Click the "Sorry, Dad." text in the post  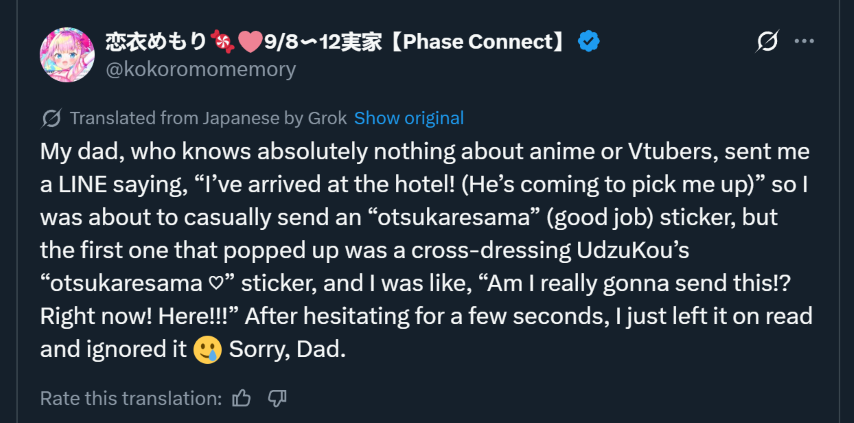tap(286, 350)
